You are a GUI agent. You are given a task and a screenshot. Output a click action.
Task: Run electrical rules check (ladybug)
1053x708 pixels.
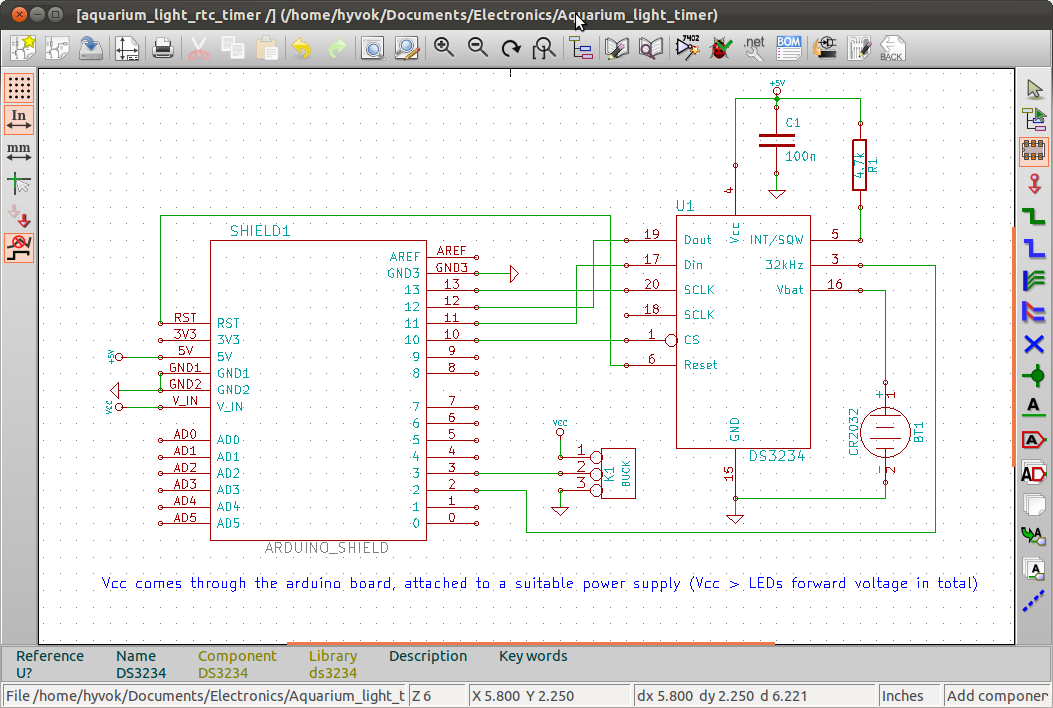pyautogui.click(x=720, y=48)
